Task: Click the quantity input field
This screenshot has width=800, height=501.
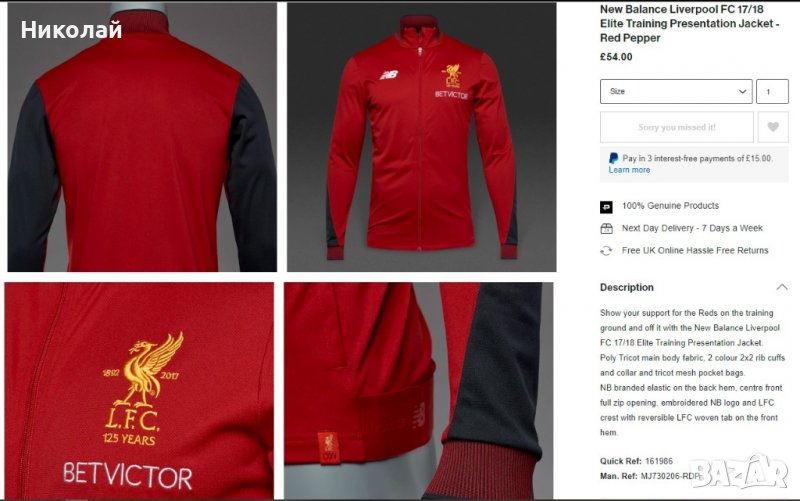Action: [x=772, y=91]
